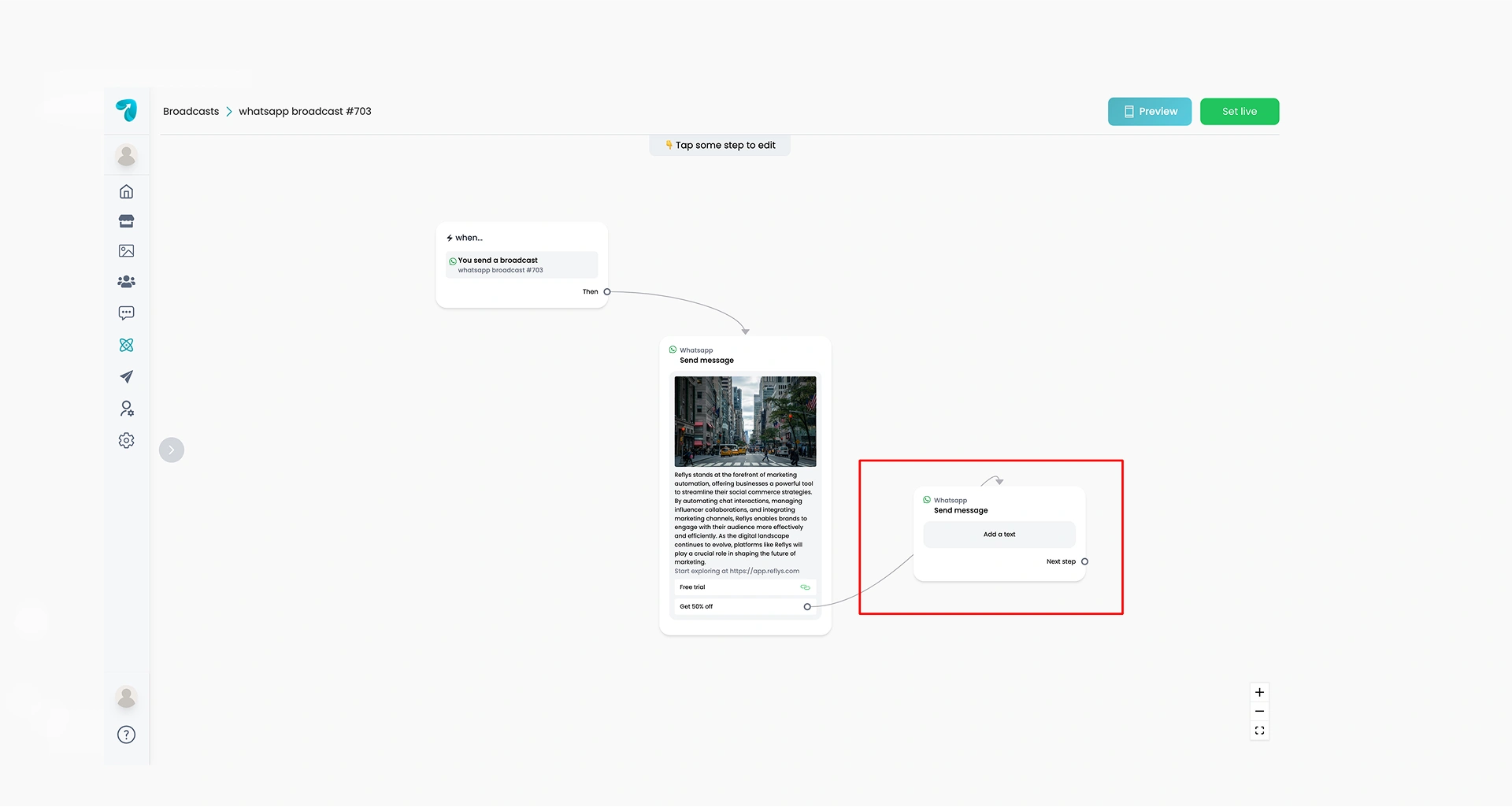Zoom in the canvas with the plus button

(1259, 693)
